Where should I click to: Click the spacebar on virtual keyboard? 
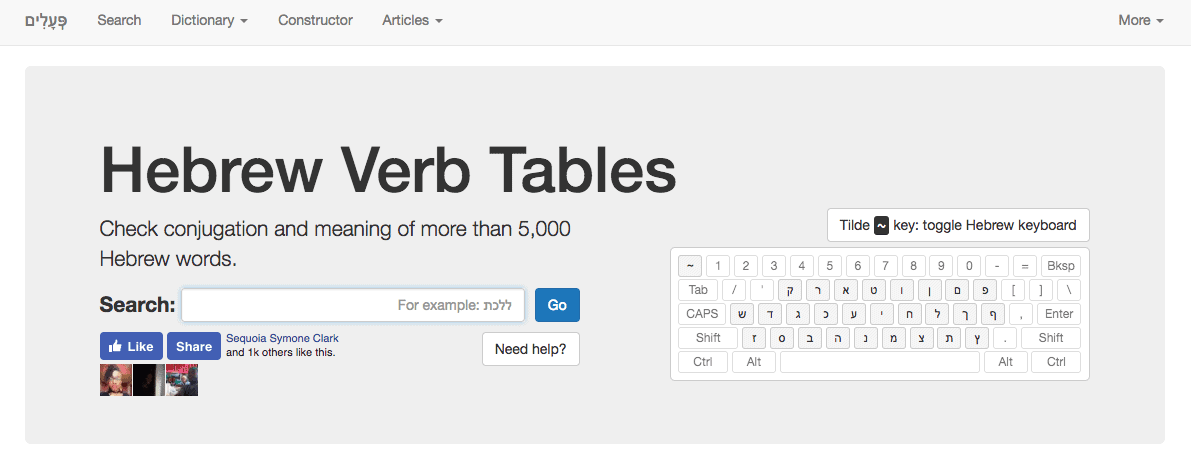tap(880, 362)
